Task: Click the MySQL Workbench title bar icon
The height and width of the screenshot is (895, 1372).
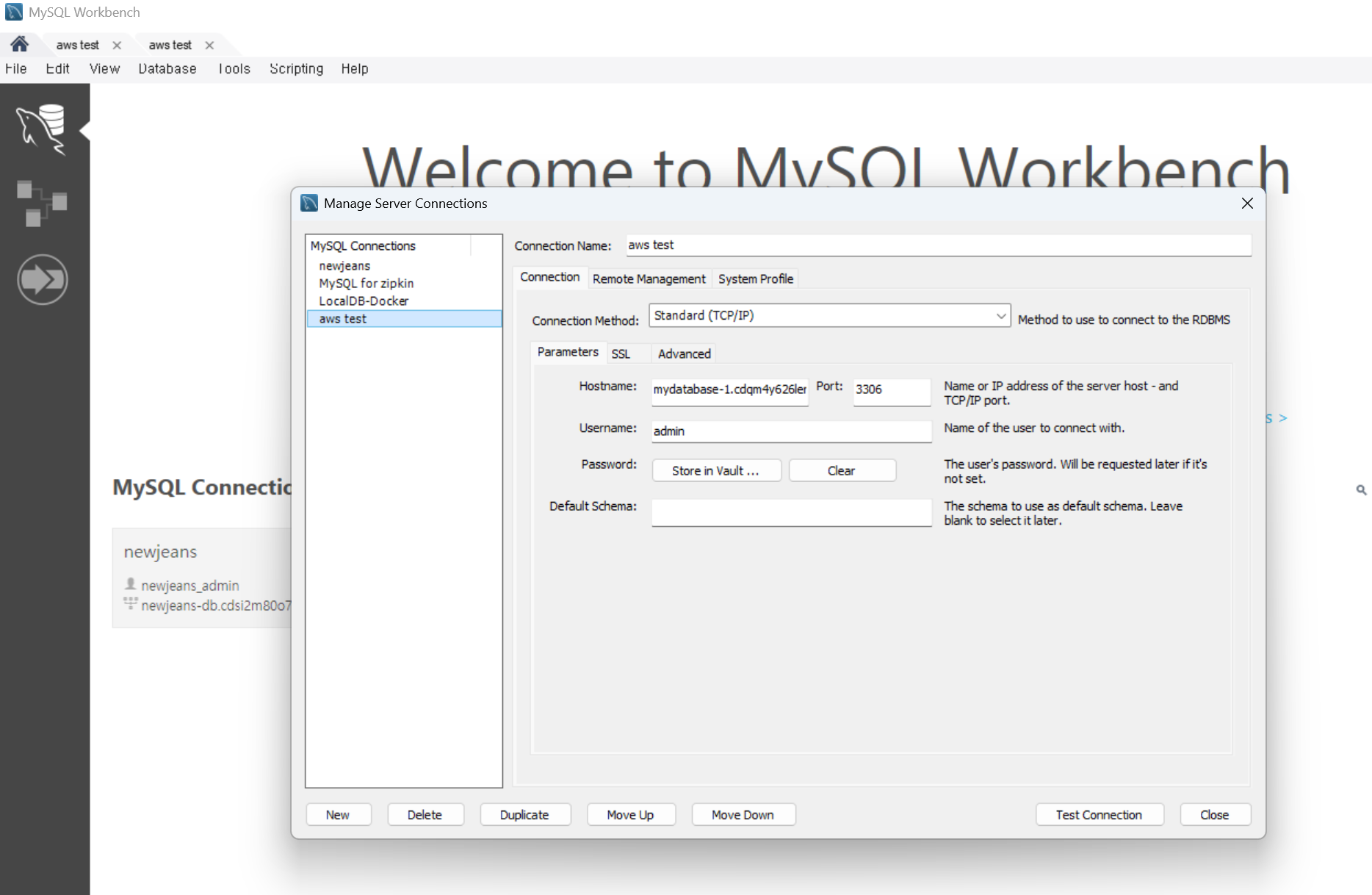Action: [x=14, y=12]
